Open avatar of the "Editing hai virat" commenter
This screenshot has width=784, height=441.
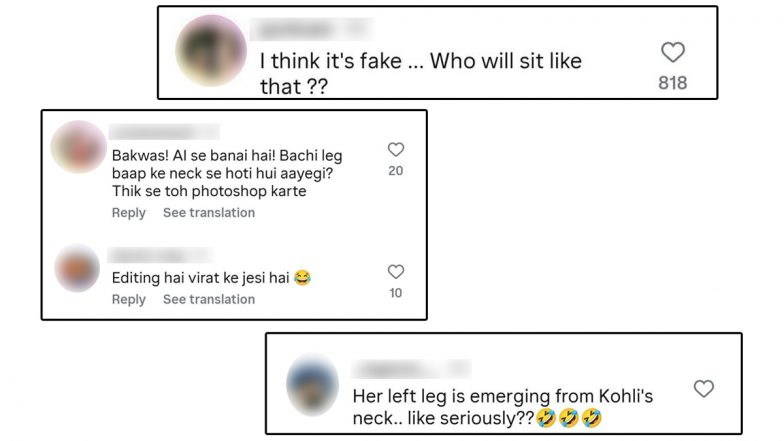77,268
